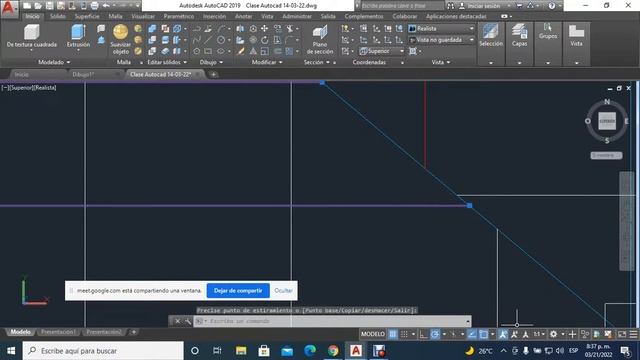Click the Plano de sección icon
This screenshot has width=640, height=360.
pyautogui.click(x=320, y=32)
